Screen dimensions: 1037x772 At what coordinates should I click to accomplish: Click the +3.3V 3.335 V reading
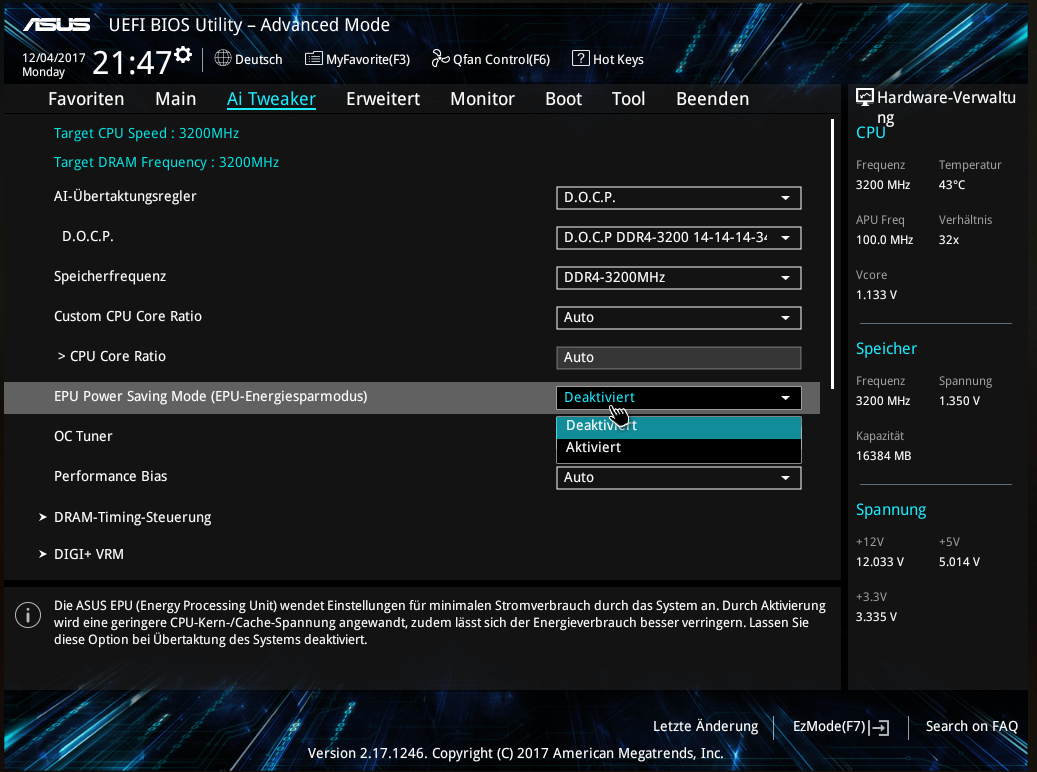(x=876, y=617)
